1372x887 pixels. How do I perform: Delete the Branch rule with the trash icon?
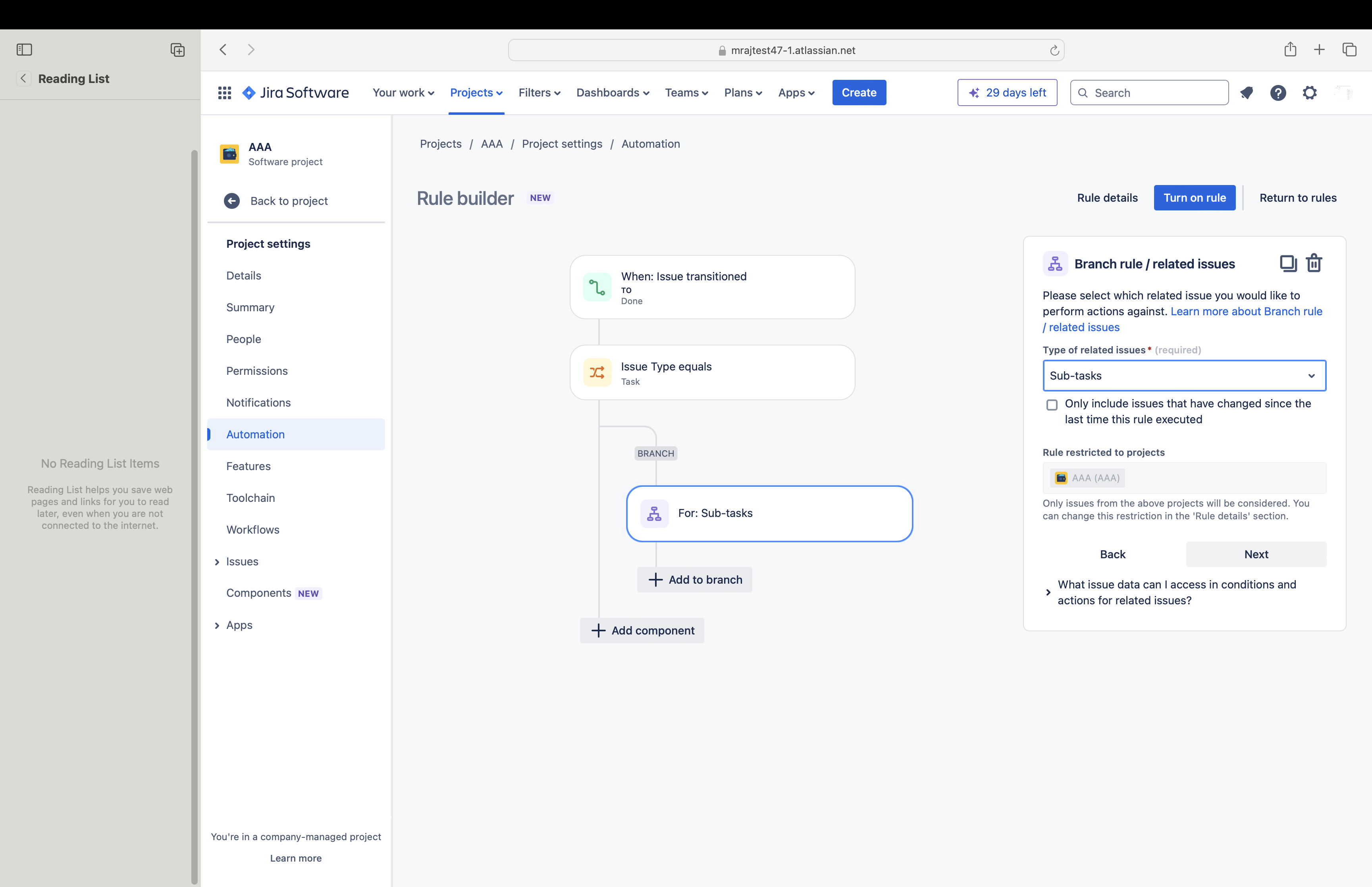(1314, 263)
